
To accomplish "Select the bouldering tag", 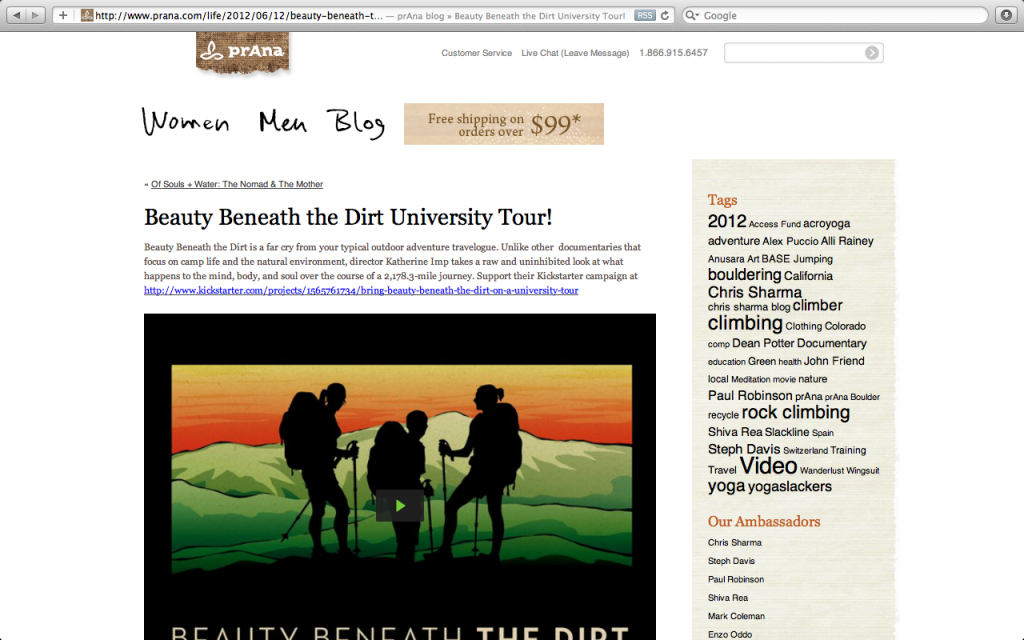I will pyautogui.click(x=744, y=275).
